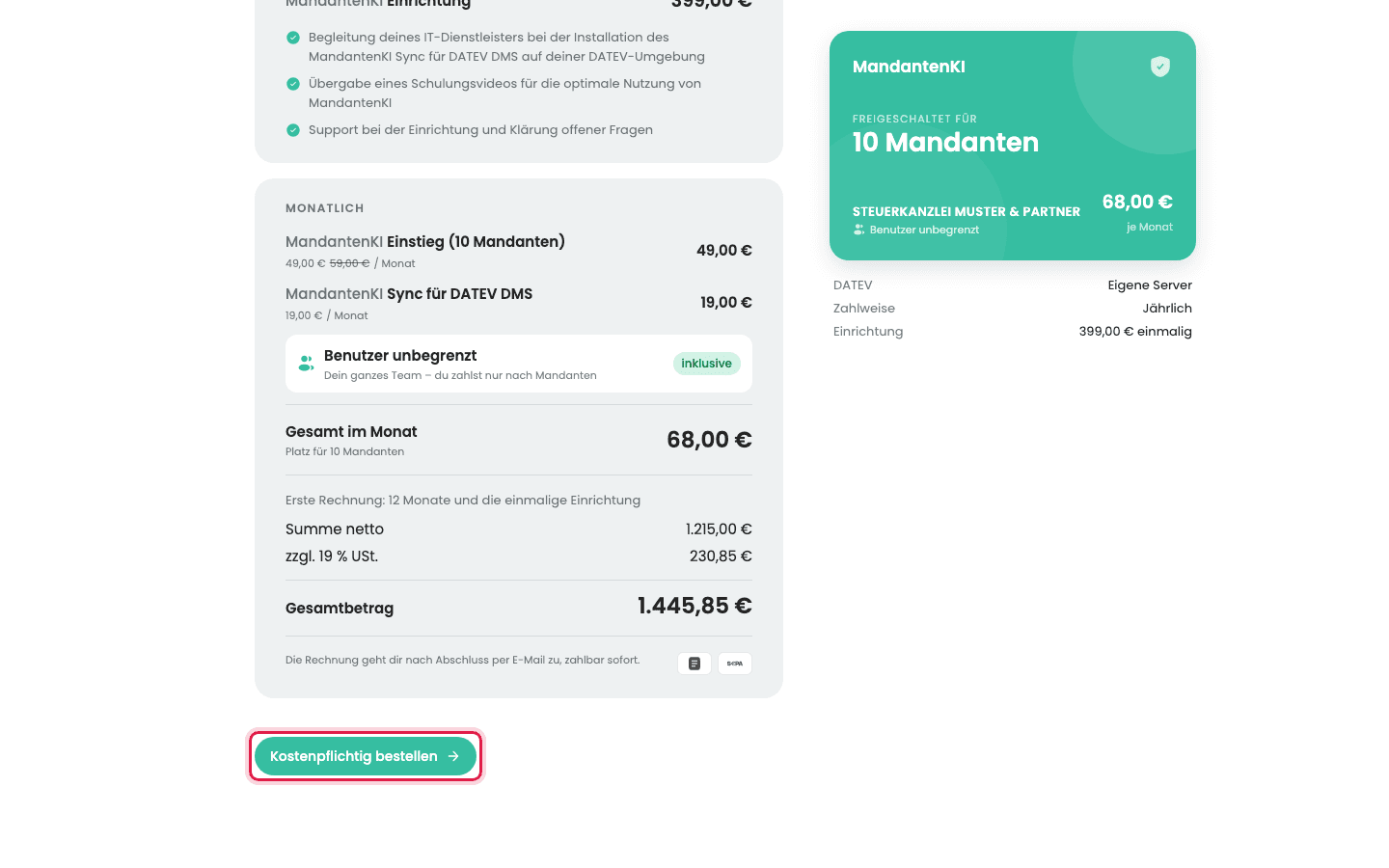Click the SEPA payment icon
The image size is (1389, 868).
tap(735, 664)
